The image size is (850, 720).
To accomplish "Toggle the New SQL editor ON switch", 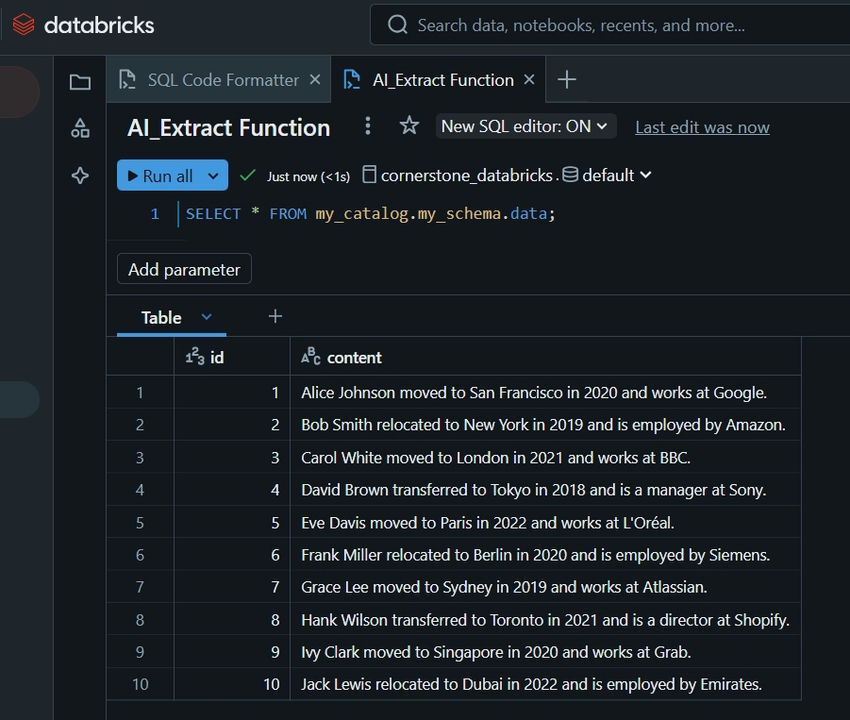I will pyautogui.click(x=527, y=127).
